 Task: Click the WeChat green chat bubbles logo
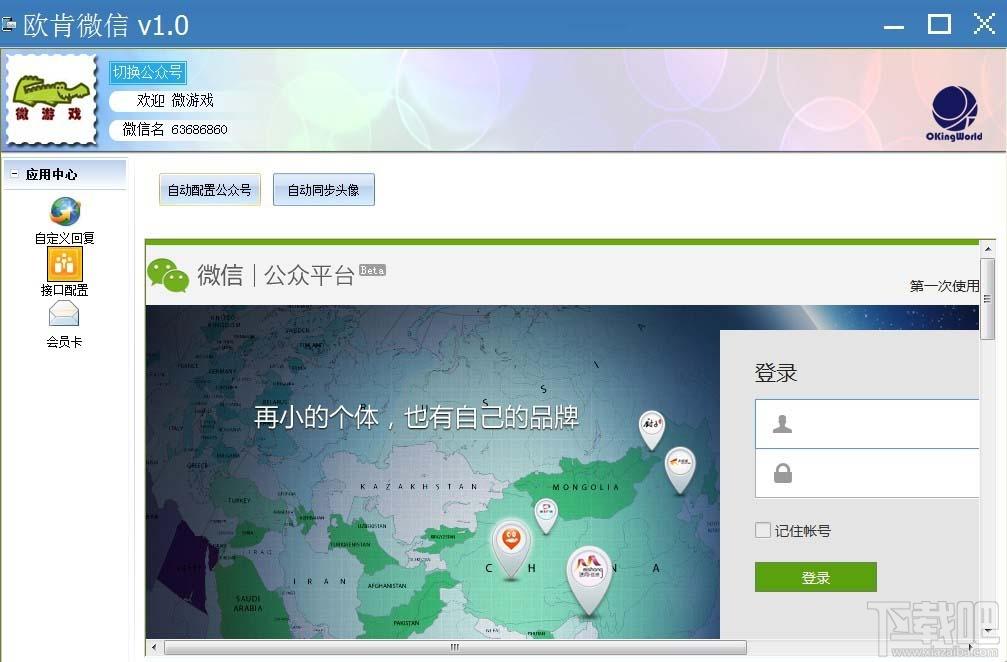168,275
